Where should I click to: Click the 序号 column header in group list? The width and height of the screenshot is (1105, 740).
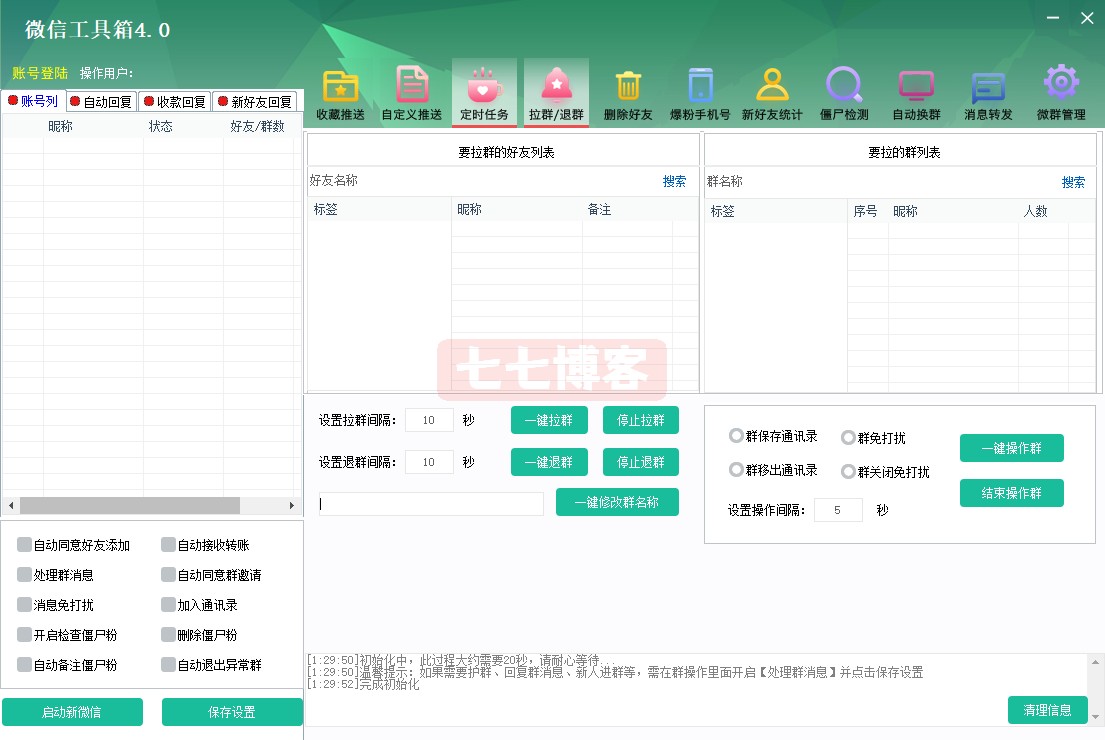[865, 211]
